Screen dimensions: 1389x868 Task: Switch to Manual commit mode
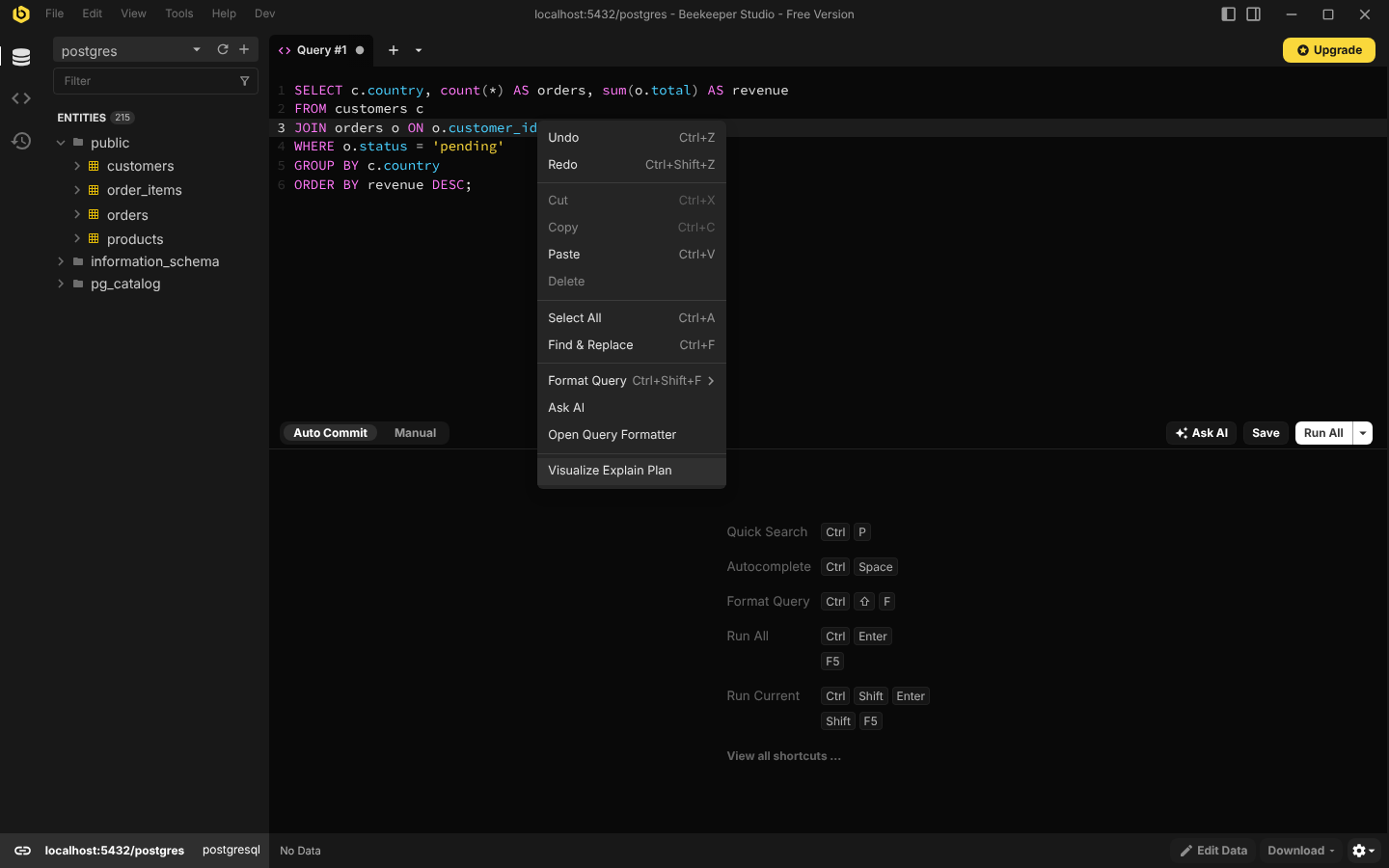[x=415, y=433]
